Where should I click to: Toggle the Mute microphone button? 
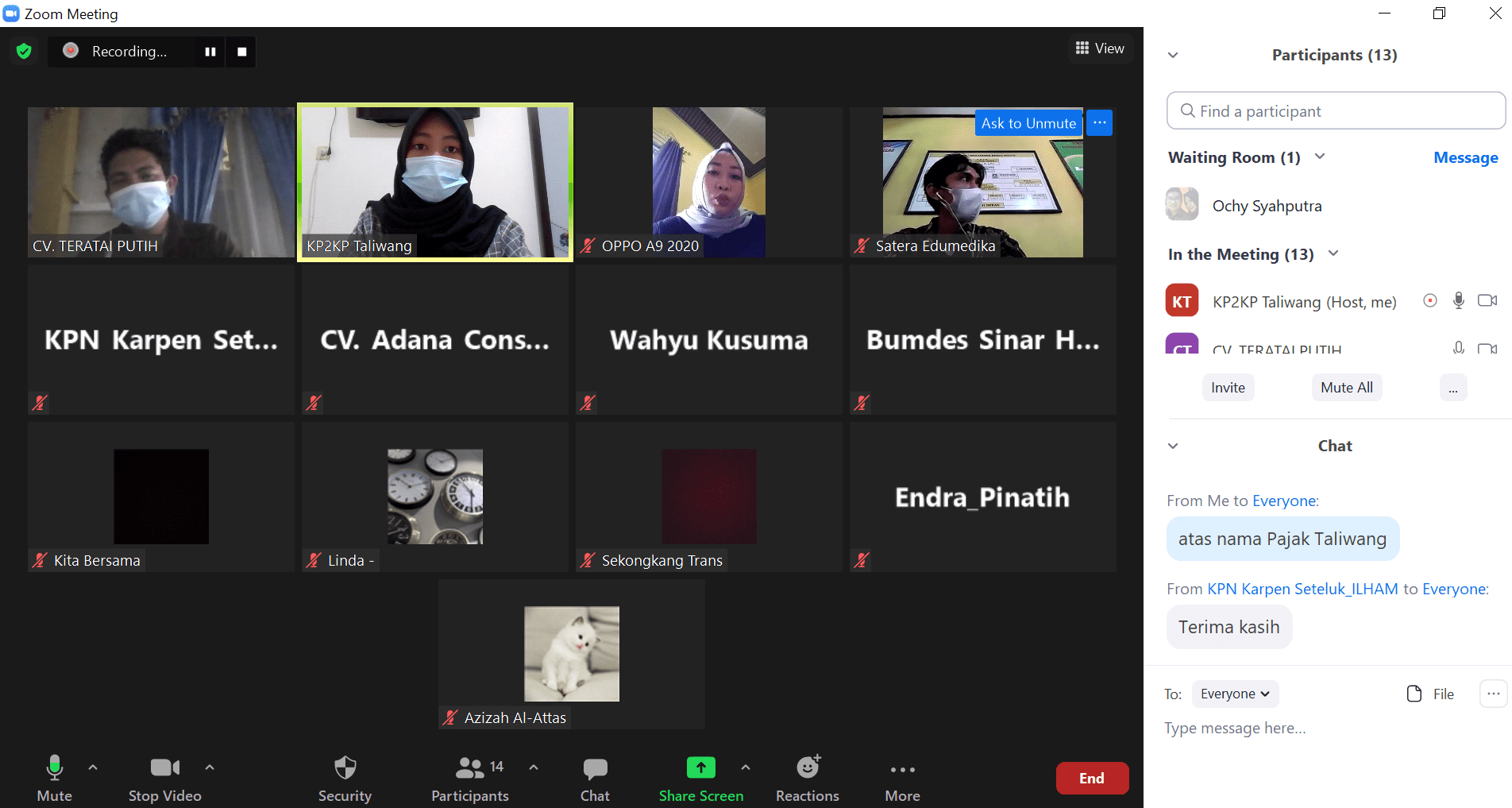[x=54, y=768]
